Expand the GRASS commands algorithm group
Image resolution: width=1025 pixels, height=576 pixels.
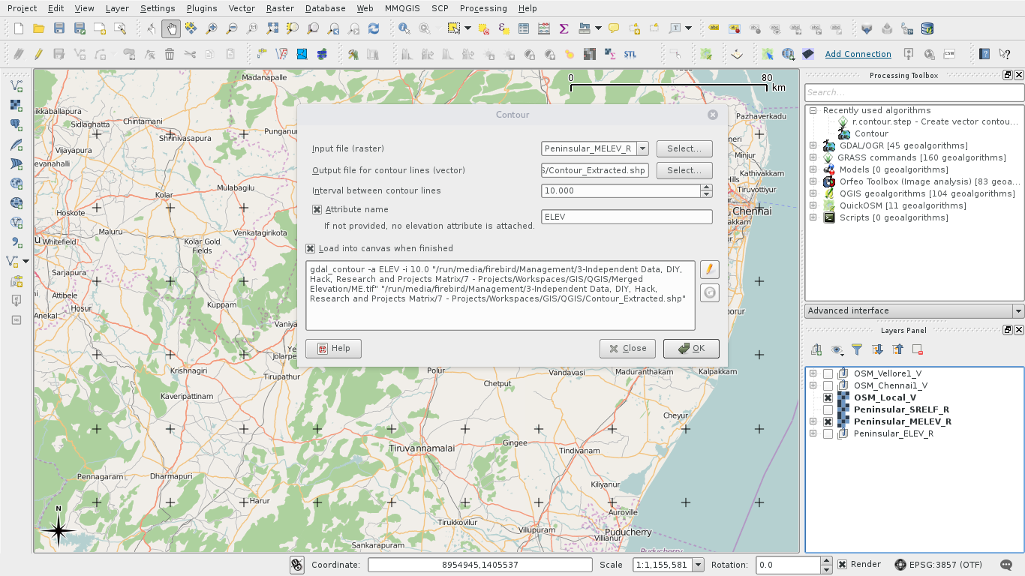click(814, 157)
